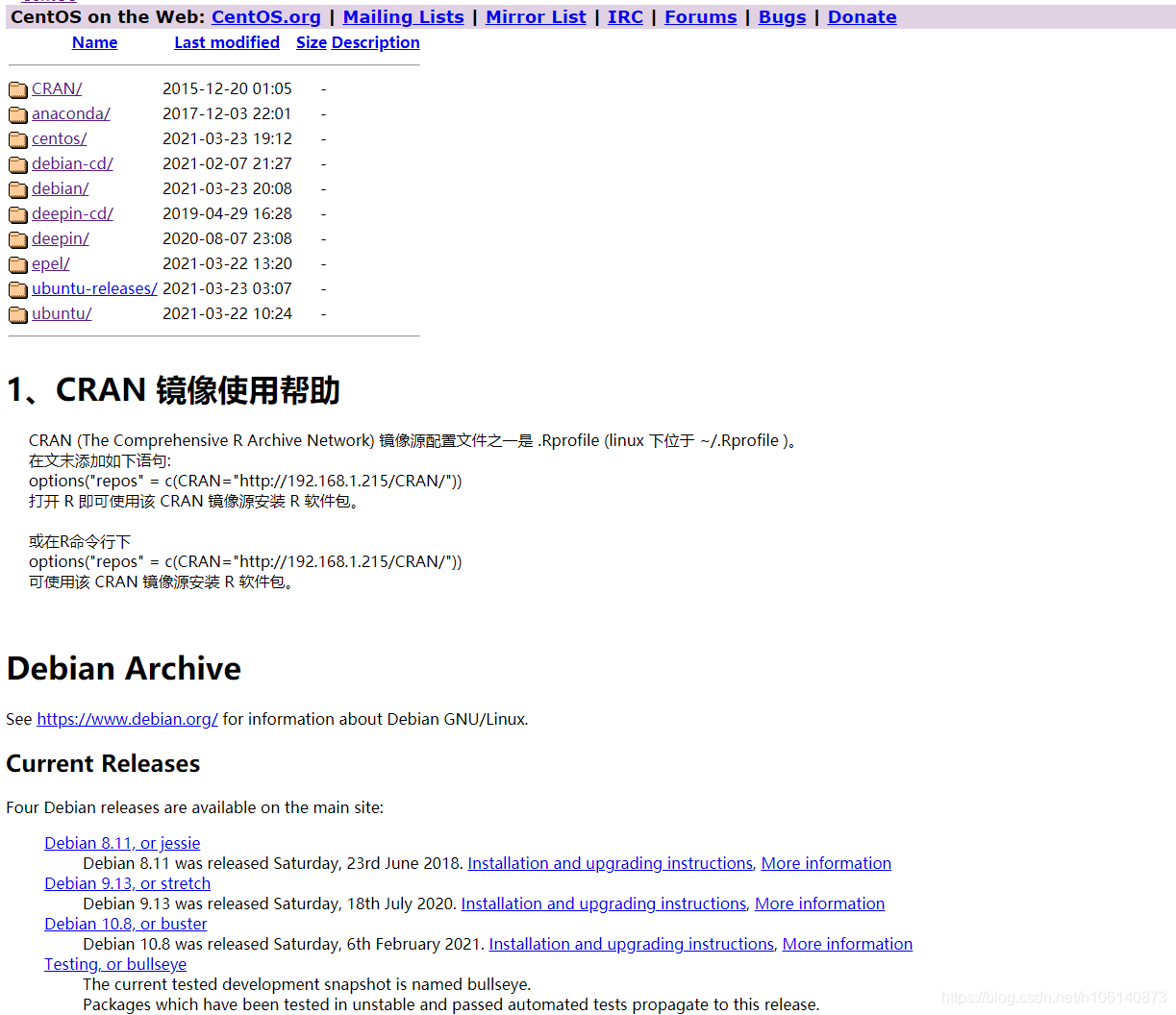Open the CRAN/ directory link
Image resolution: width=1176 pixels, height=1015 pixels.
tap(57, 88)
